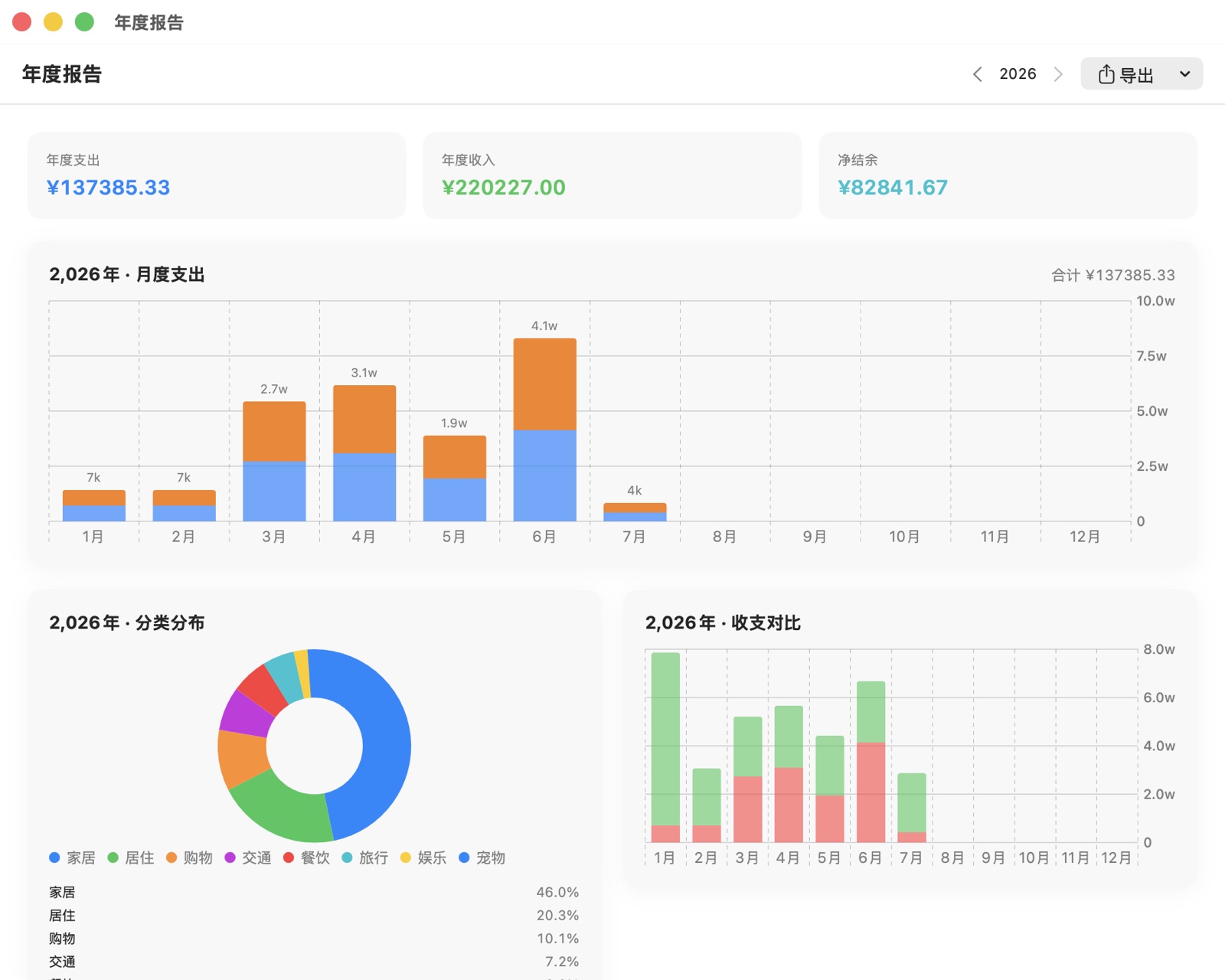Select the 餐饮 legend item
This screenshot has width=1225, height=980.
(306, 857)
